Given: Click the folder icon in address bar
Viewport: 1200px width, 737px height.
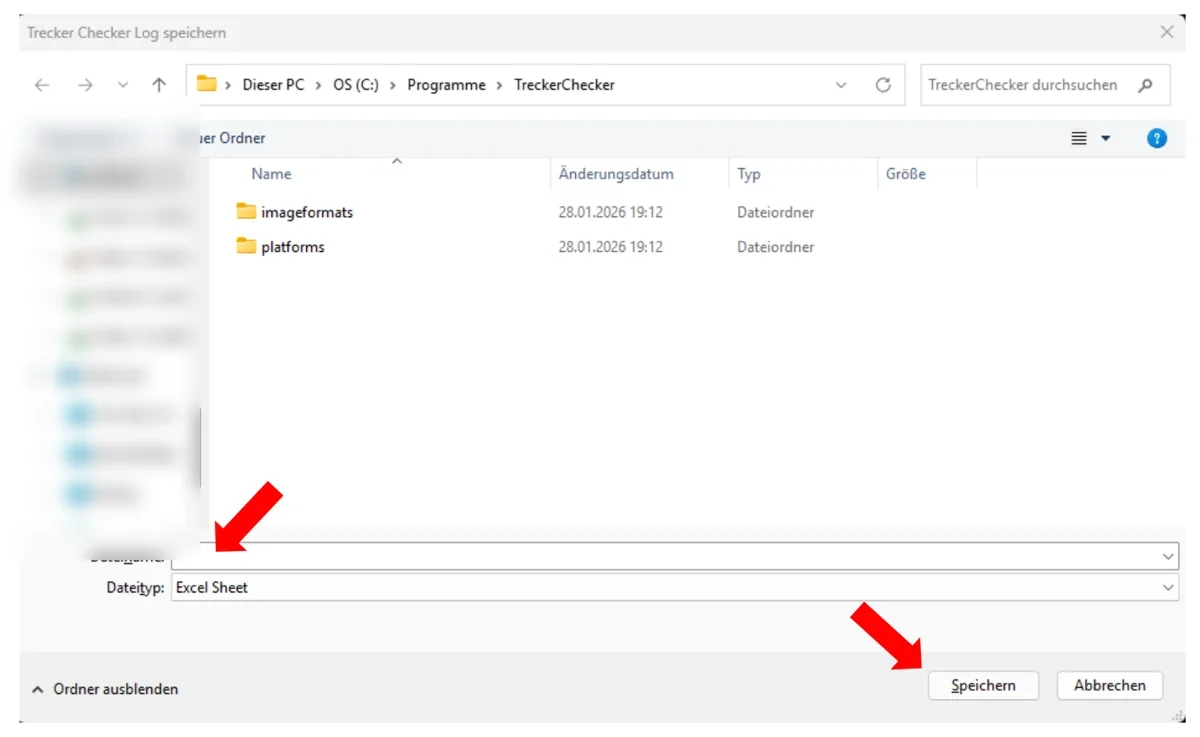Looking at the screenshot, I should 207,84.
